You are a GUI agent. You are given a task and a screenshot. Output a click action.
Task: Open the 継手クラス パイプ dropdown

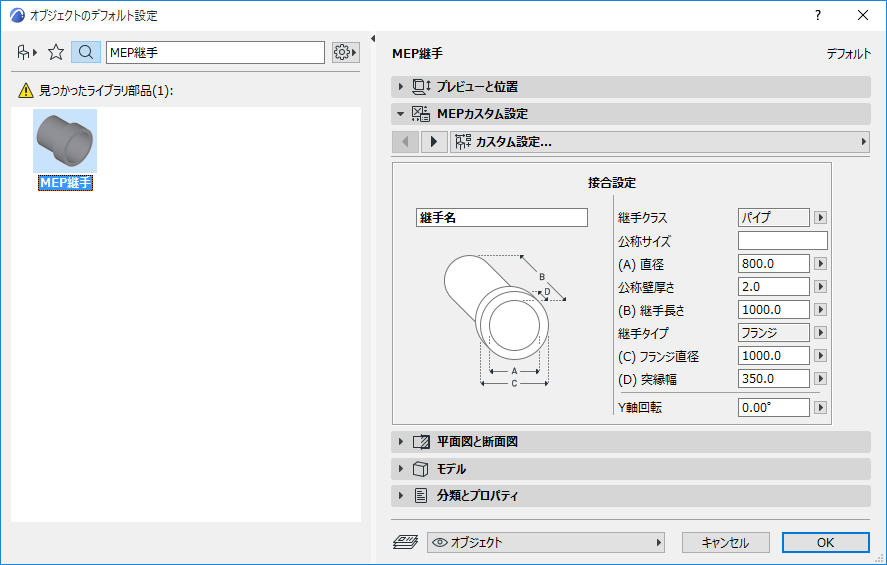coord(773,217)
